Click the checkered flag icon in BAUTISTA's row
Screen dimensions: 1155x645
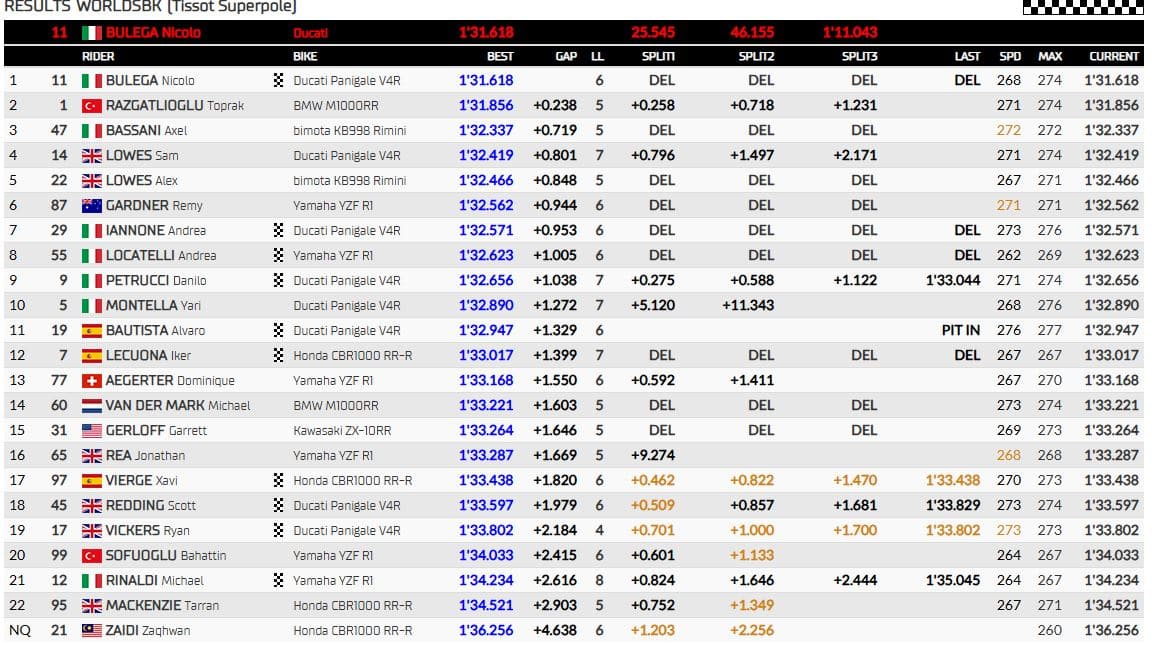(278, 331)
